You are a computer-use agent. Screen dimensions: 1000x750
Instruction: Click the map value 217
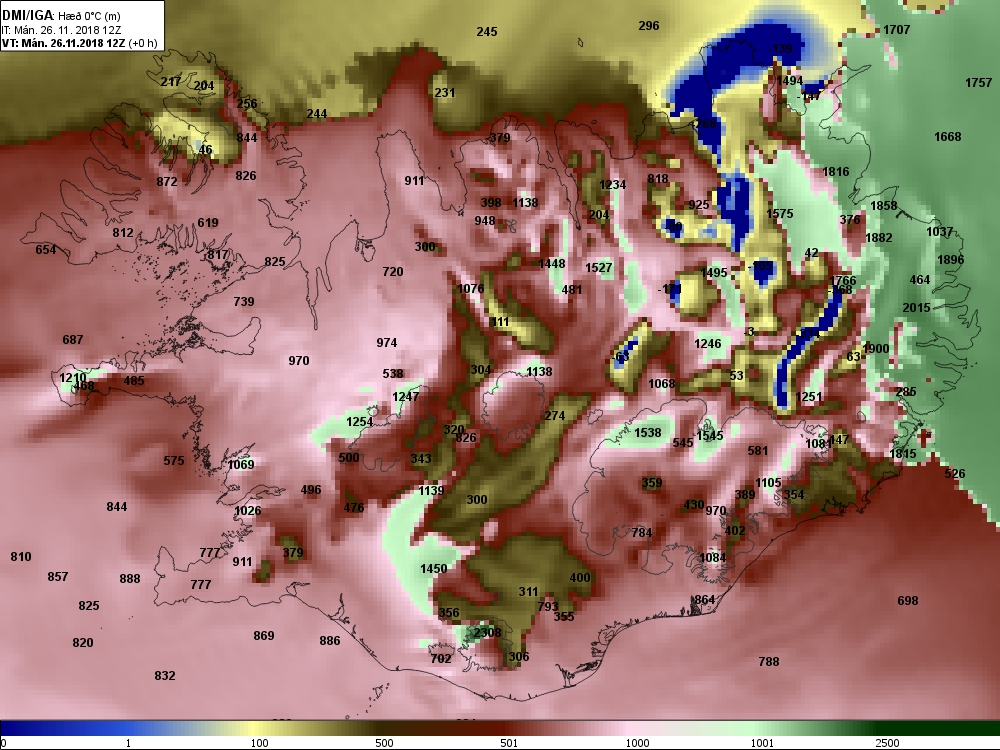pos(170,82)
